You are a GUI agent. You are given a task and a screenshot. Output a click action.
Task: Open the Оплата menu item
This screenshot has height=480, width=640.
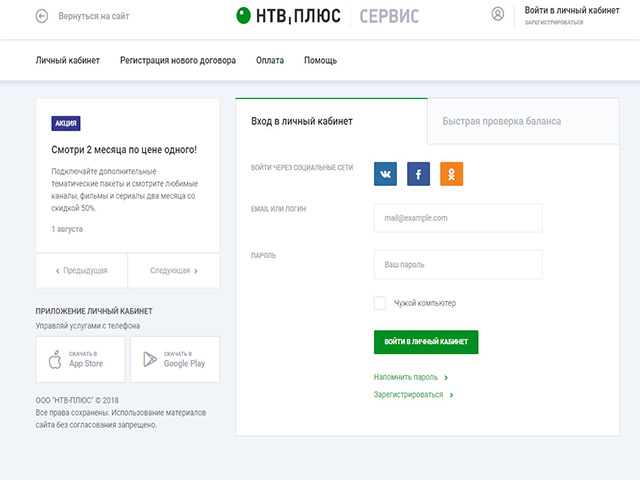pos(270,60)
